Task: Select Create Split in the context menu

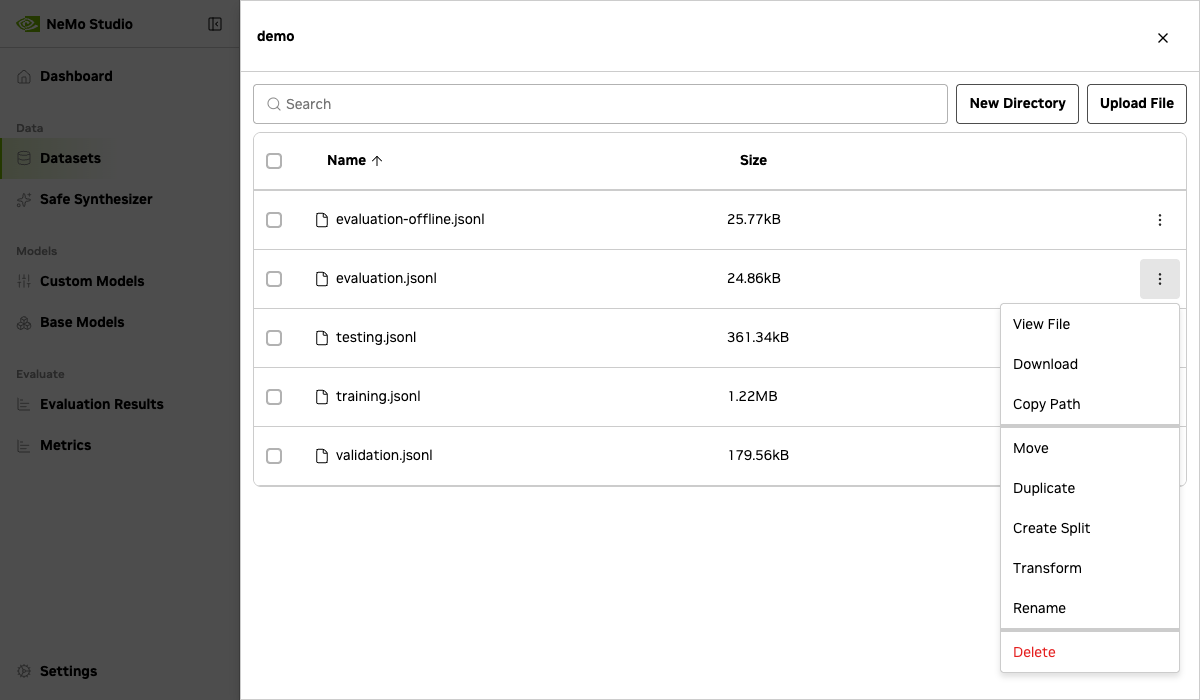Action: pyautogui.click(x=1051, y=528)
